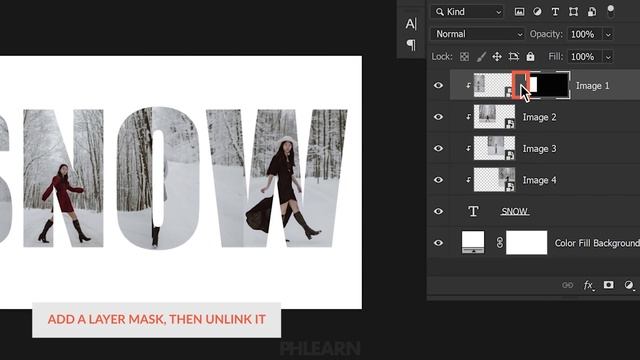Viewport: 640px width, 360px height.
Task: Click the Color Fill Background mask link icon
Action: point(500,243)
